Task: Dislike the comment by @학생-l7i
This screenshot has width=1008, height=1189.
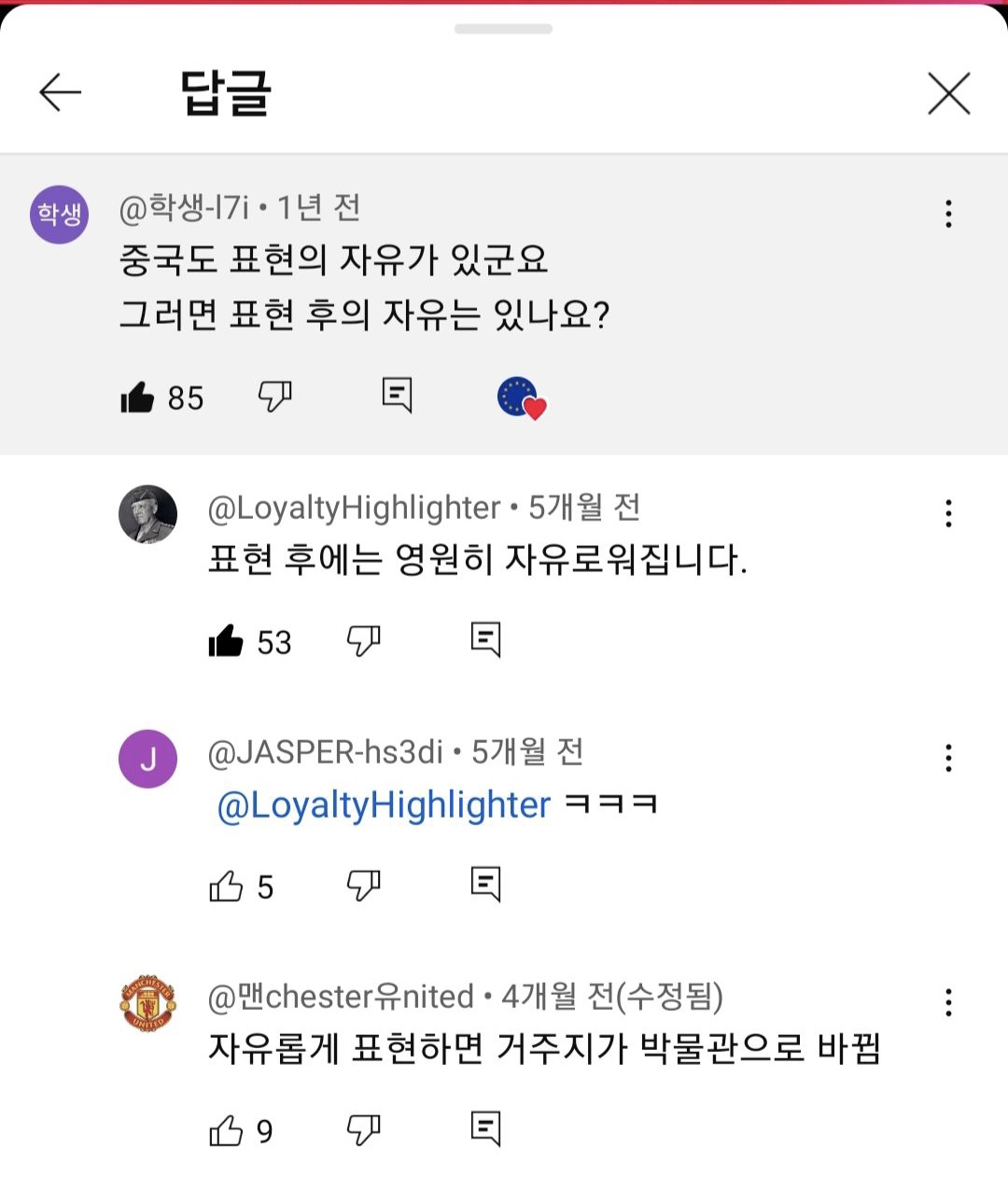Action: [x=274, y=397]
